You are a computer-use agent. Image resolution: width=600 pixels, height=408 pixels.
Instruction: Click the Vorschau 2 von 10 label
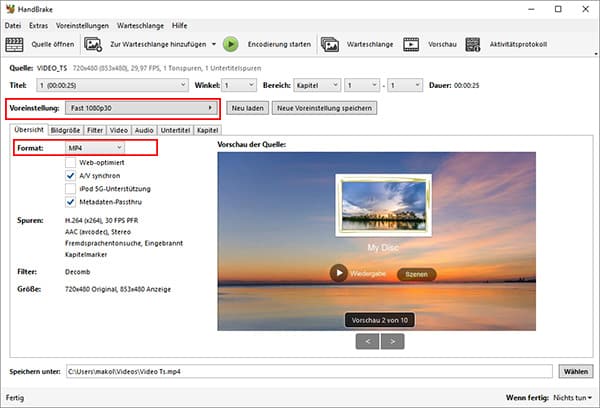380,320
